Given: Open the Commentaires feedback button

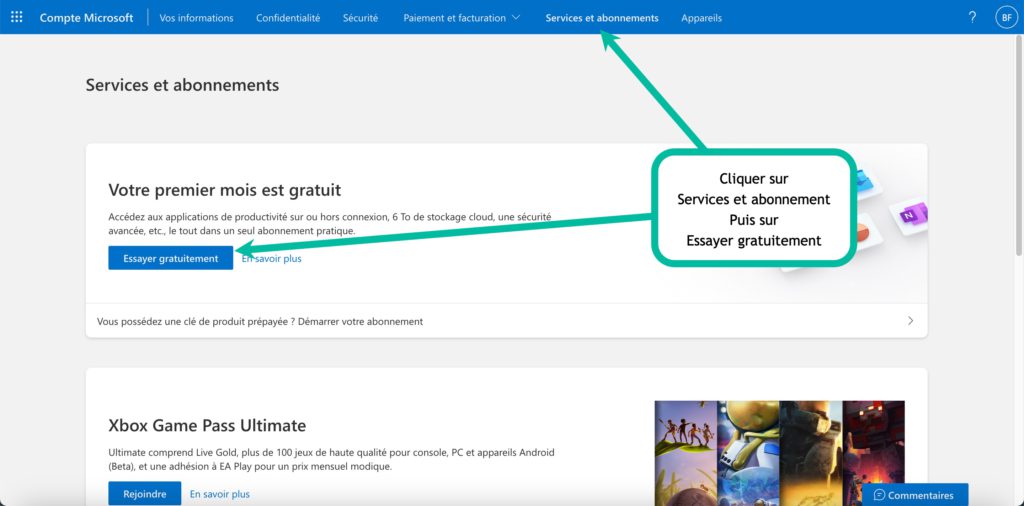Looking at the screenshot, I should (914, 495).
